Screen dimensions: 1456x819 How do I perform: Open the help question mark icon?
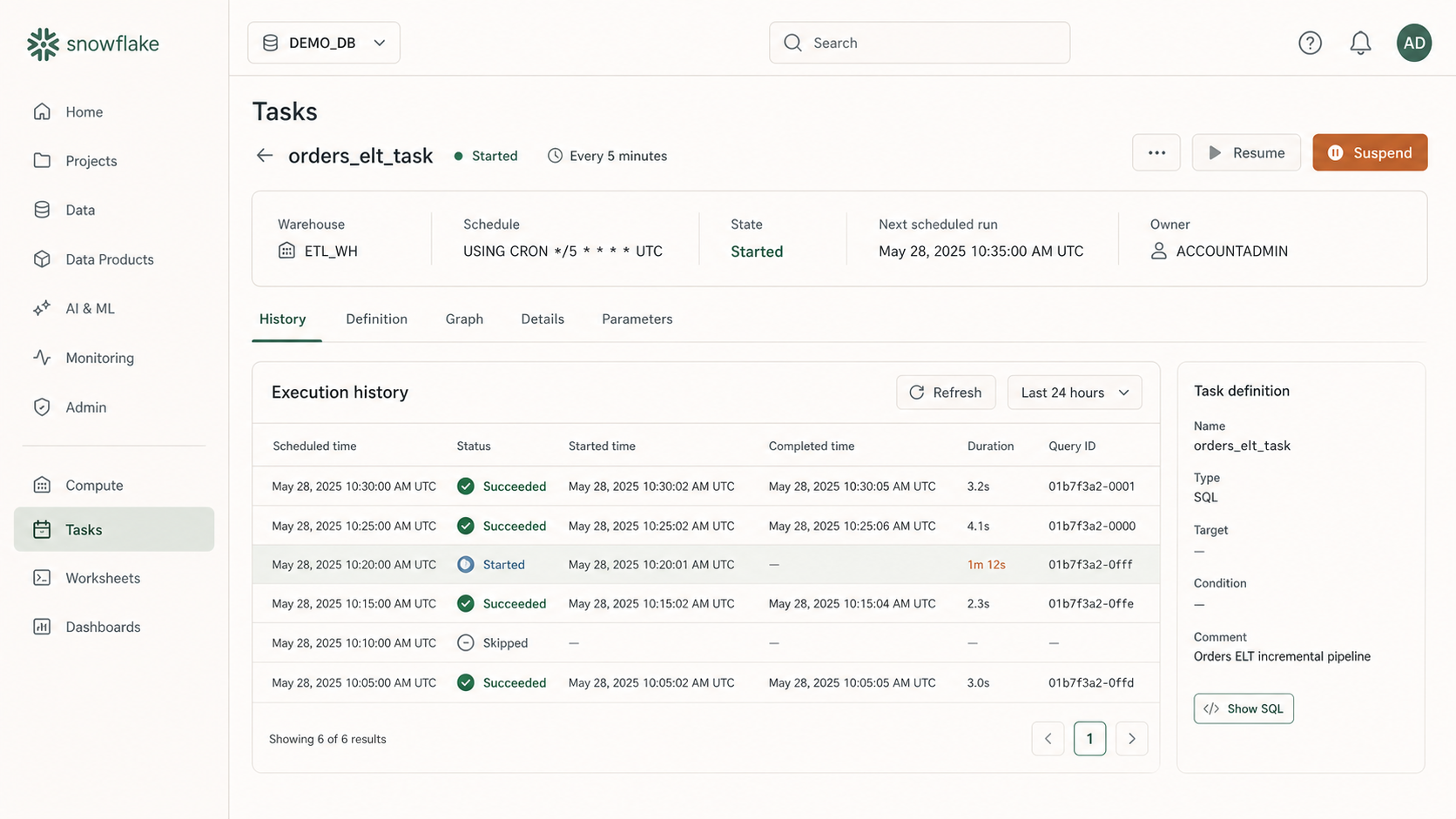click(1310, 43)
